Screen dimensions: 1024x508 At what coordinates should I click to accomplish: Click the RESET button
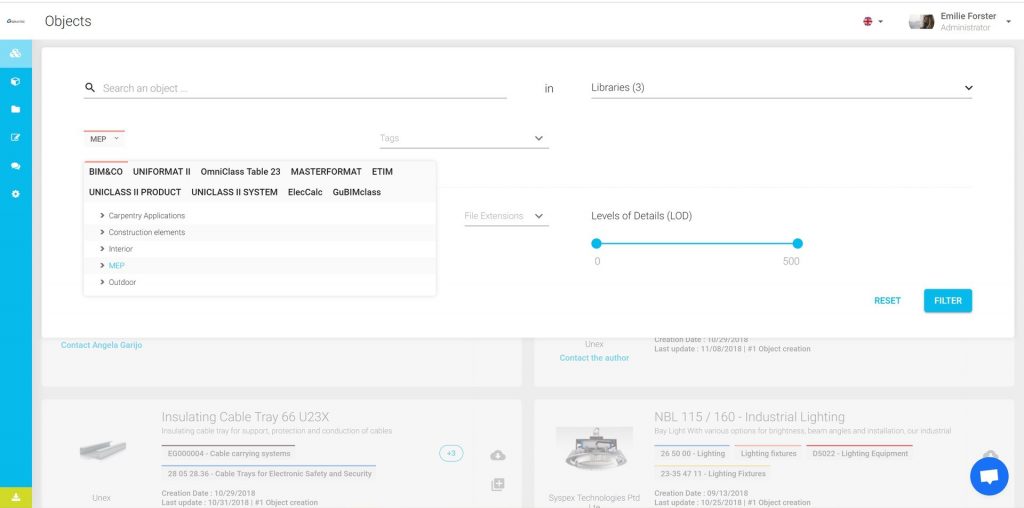pos(887,300)
